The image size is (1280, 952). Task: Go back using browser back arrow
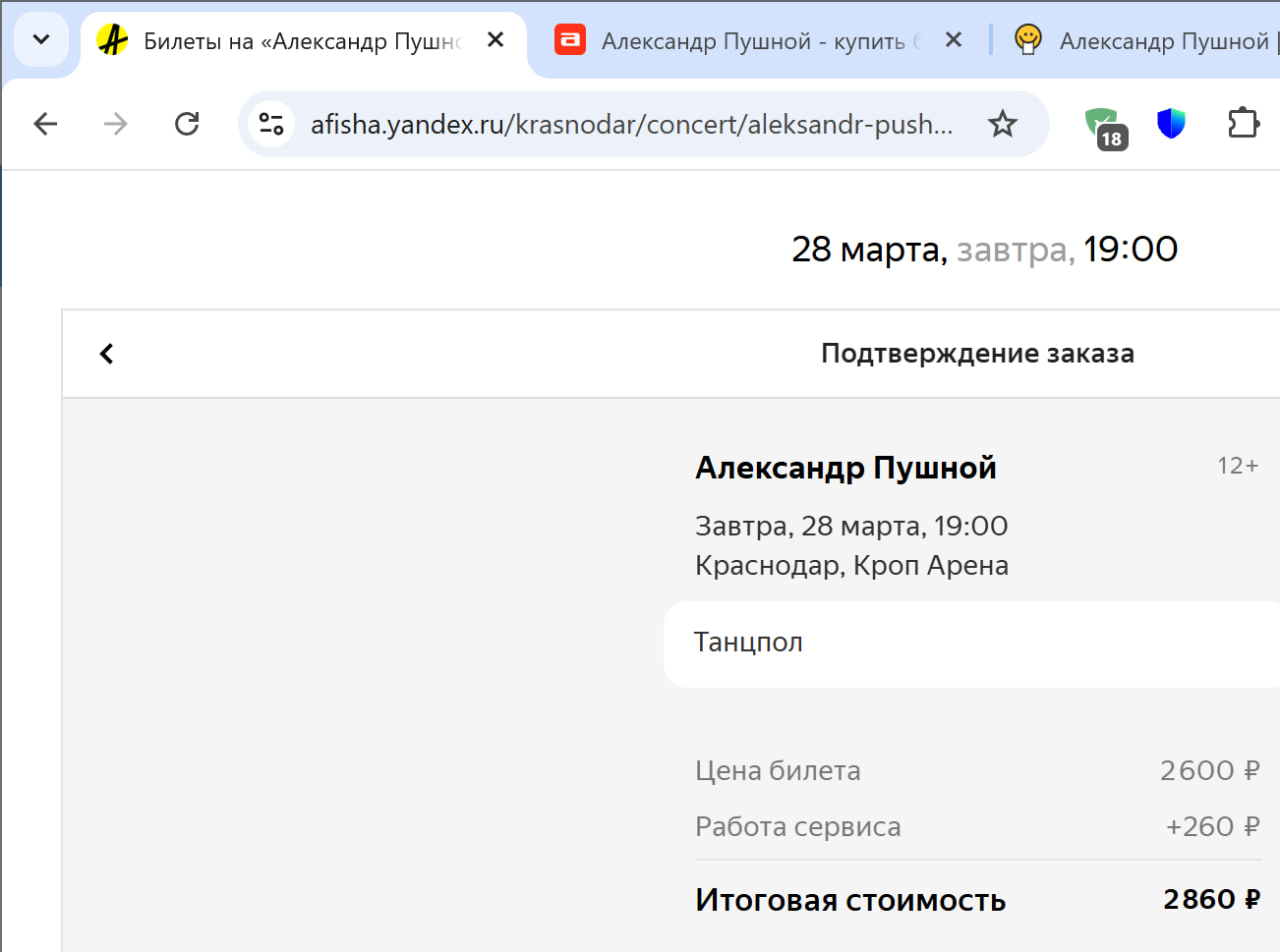(46, 124)
